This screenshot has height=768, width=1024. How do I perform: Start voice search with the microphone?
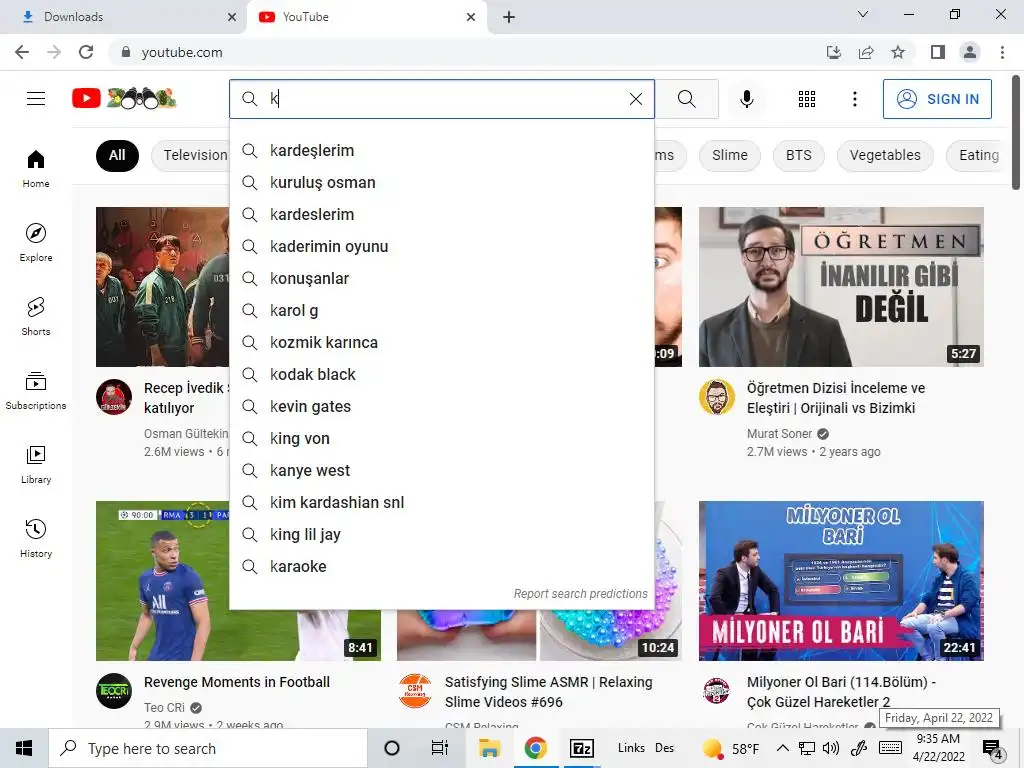click(x=746, y=99)
